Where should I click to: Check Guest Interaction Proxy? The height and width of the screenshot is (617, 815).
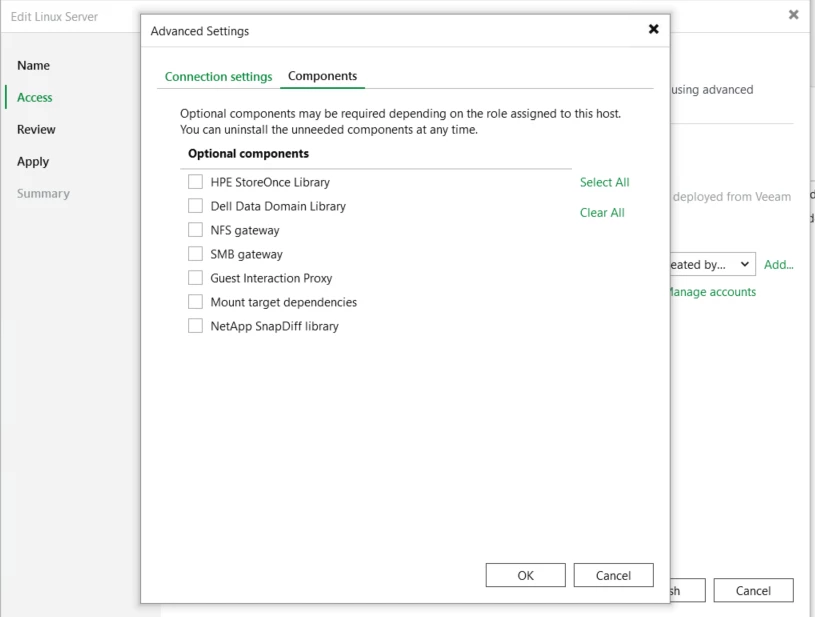click(x=195, y=278)
